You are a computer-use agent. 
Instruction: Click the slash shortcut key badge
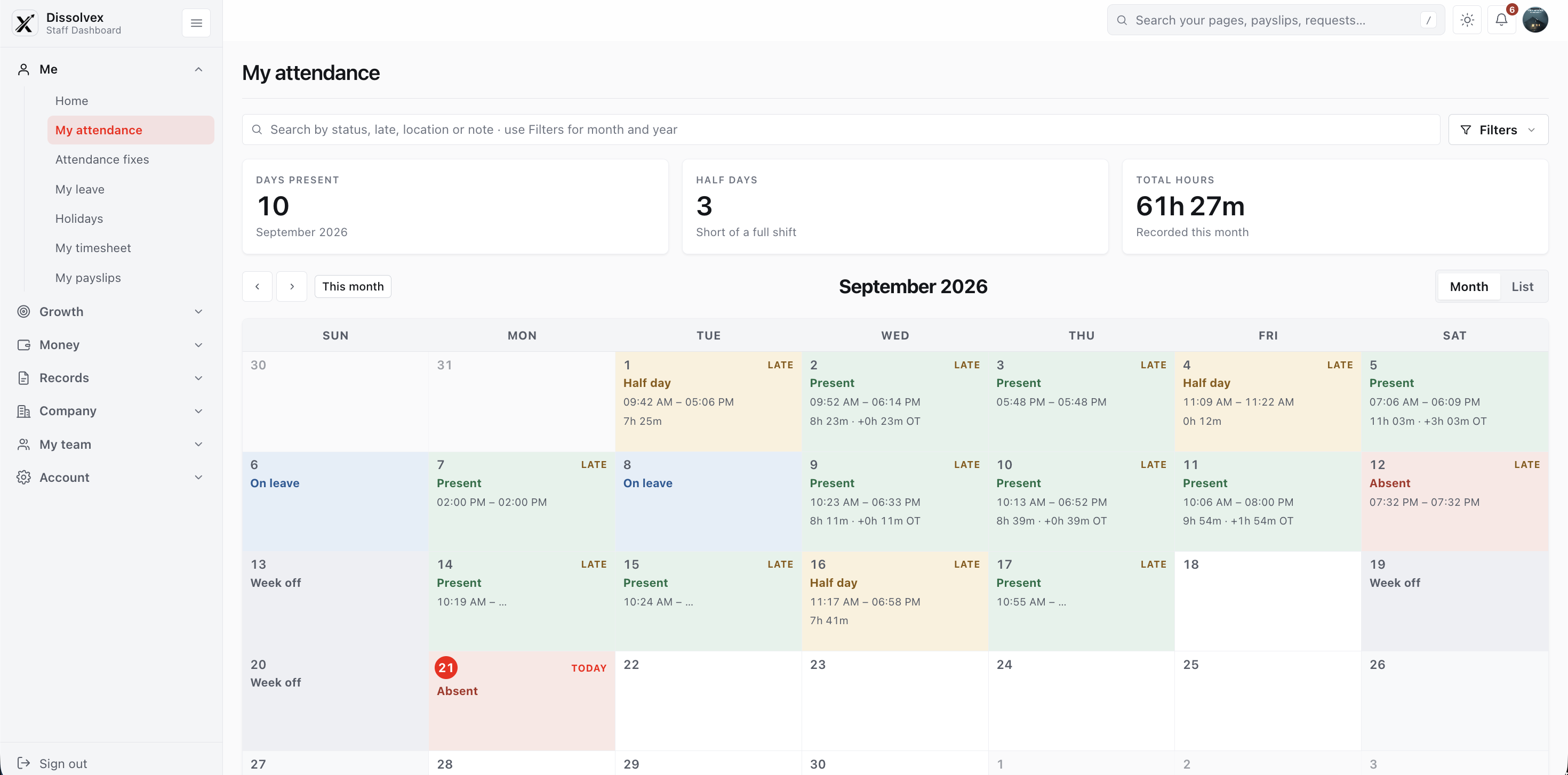coord(1428,20)
